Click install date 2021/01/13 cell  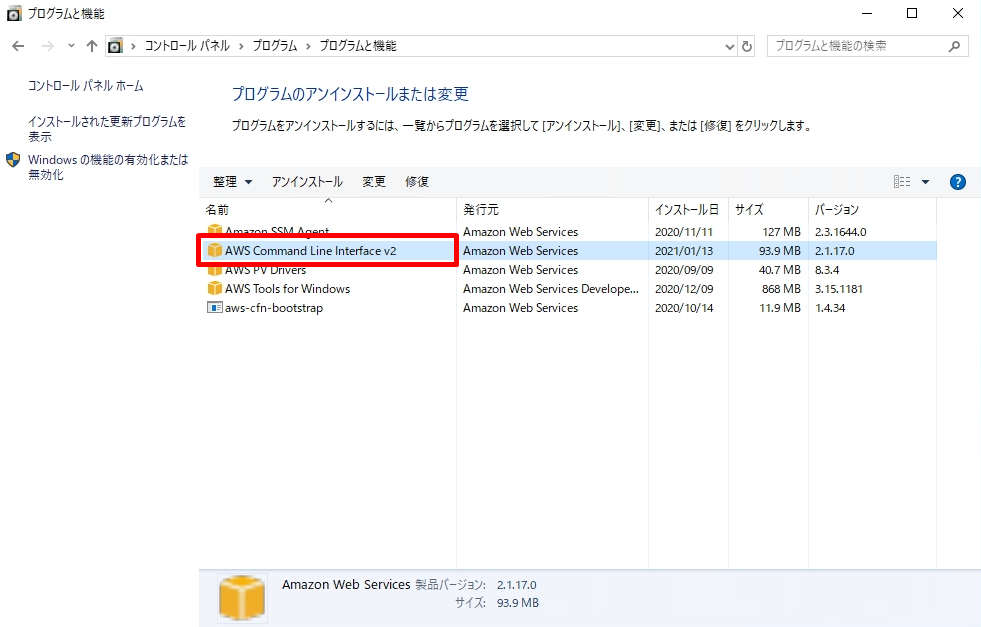point(684,250)
